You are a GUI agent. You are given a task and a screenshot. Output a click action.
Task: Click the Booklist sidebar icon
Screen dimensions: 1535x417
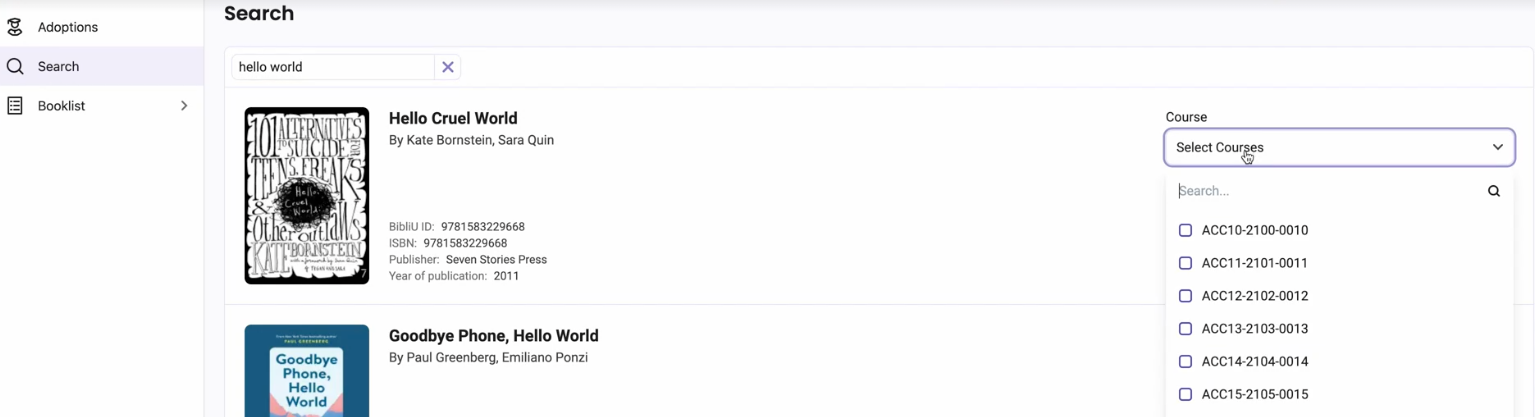click(15, 106)
